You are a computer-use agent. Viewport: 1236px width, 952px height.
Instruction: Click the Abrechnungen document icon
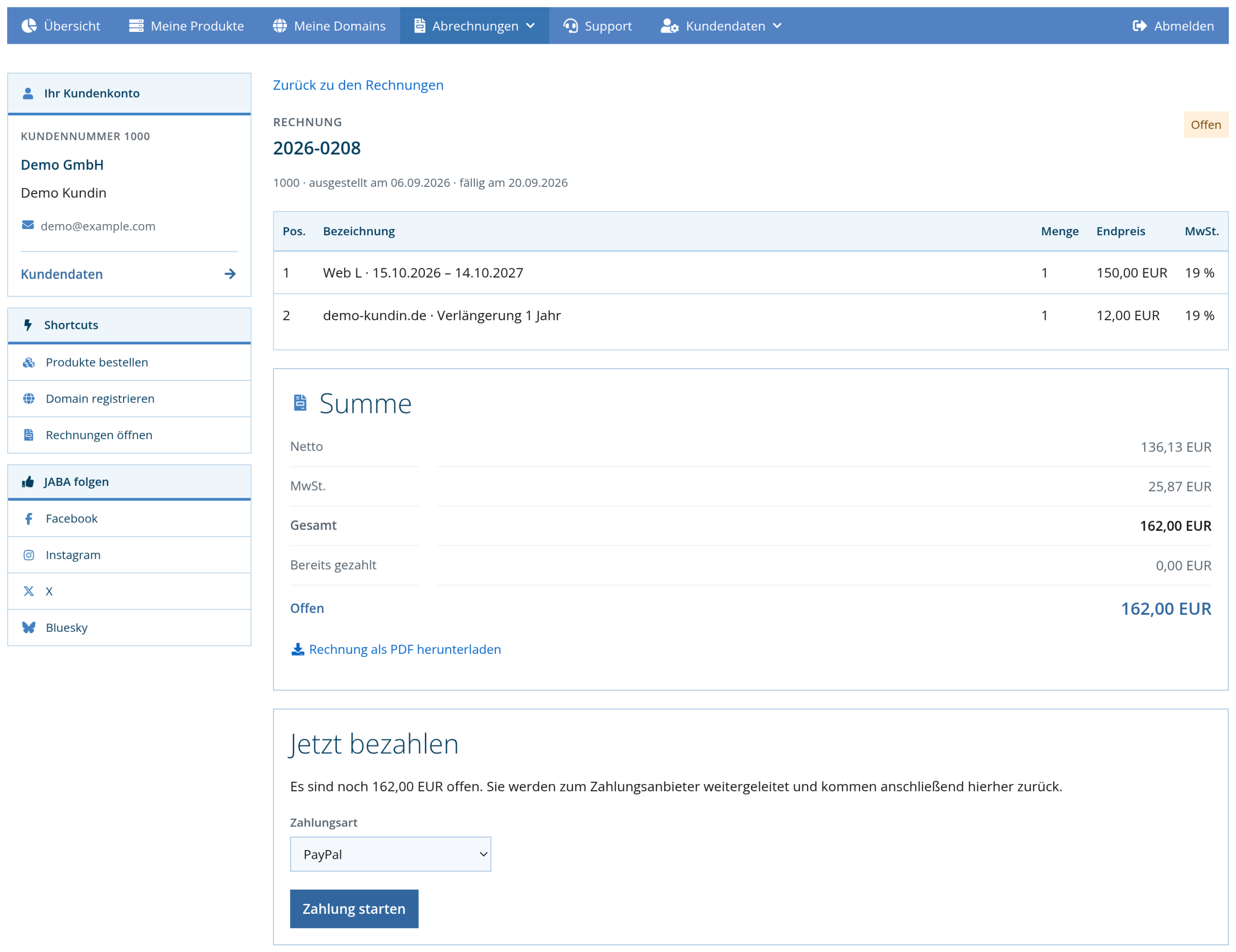[x=419, y=25]
